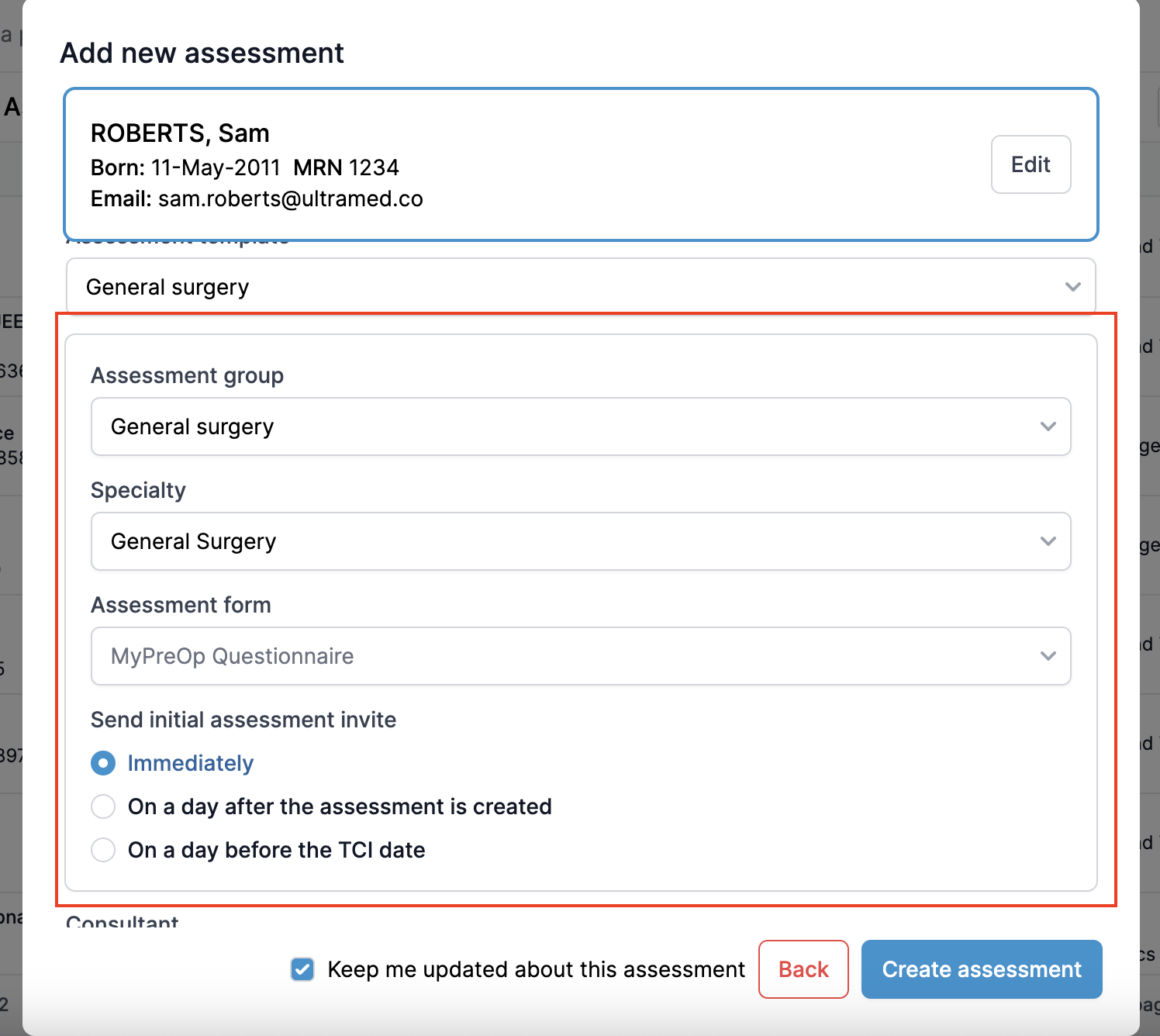Click the chevron arrow in the Assessment group field

point(1048,426)
